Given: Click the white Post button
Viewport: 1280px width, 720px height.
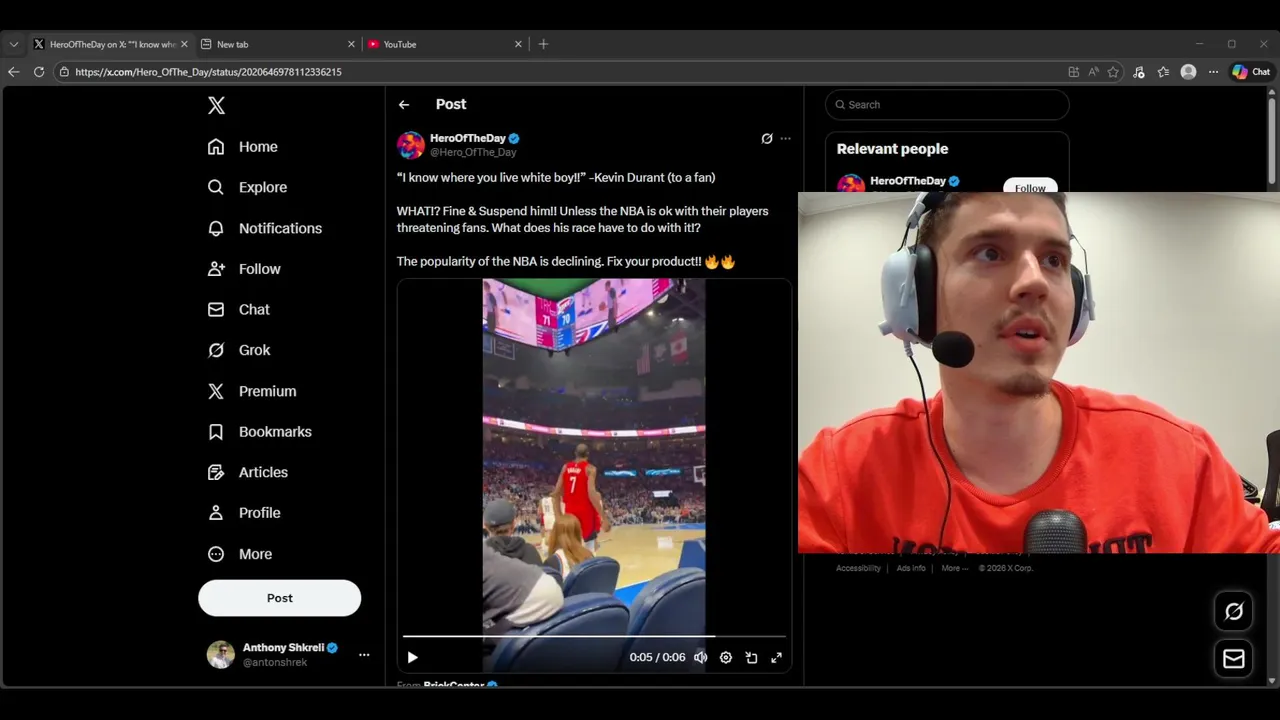Looking at the screenshot, I should tap(280, 598).
